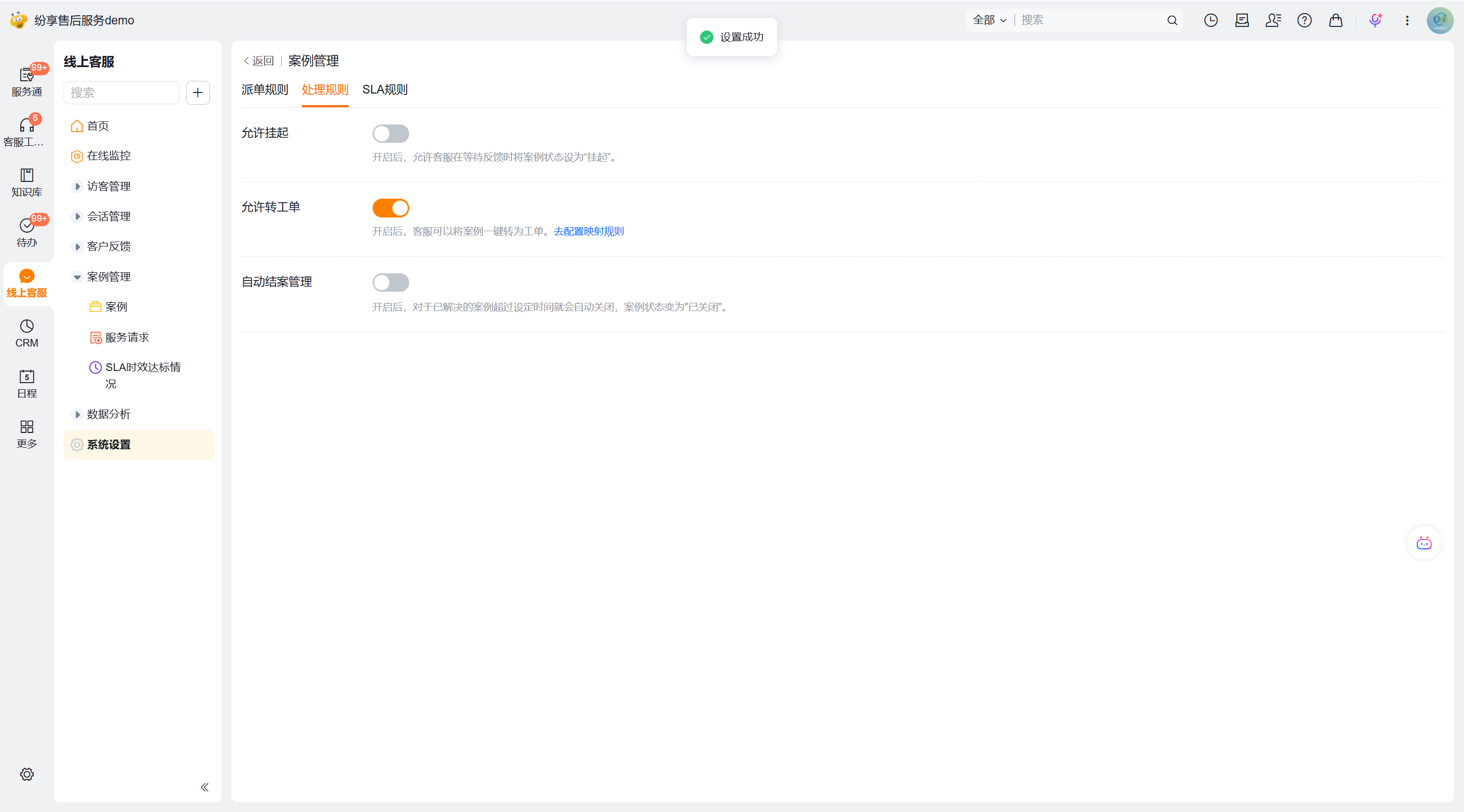Viewport: 1464px width, 812px height.
Task: Click the floating AI robot assistant icon
Action: pos(1424,543)
